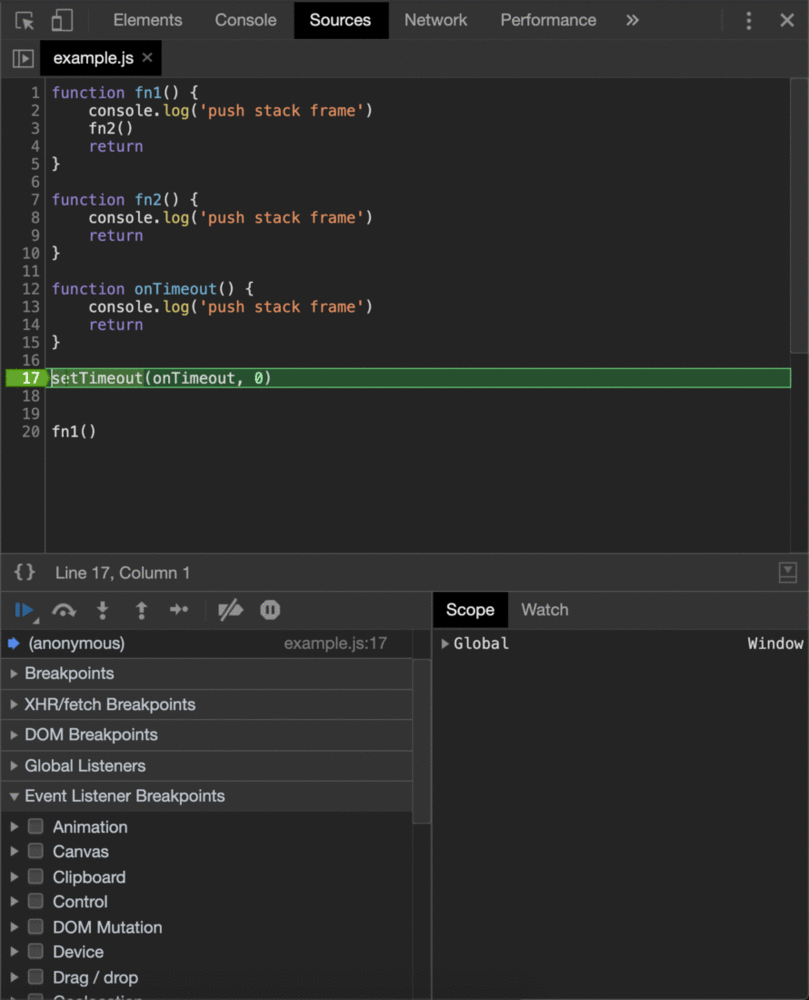The image size is (809, 1000).
Task: Click the coverage drawer icon in status bar
Action: point(788,572)
